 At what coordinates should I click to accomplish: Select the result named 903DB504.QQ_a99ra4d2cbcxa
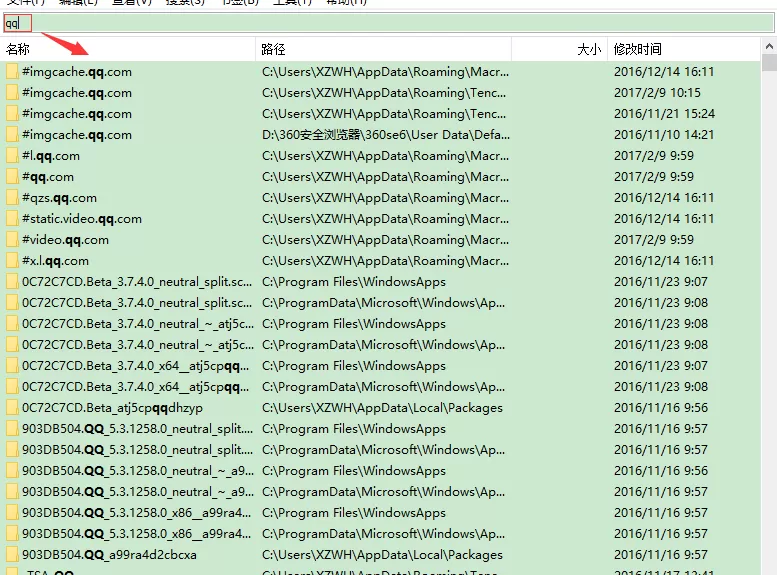pos(109,555)
